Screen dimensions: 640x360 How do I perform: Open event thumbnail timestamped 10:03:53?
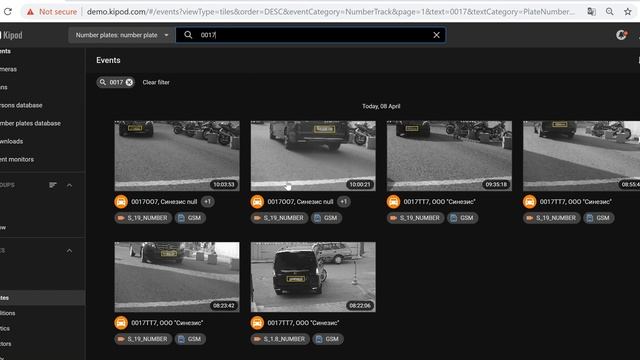click(x=177, y=156)
